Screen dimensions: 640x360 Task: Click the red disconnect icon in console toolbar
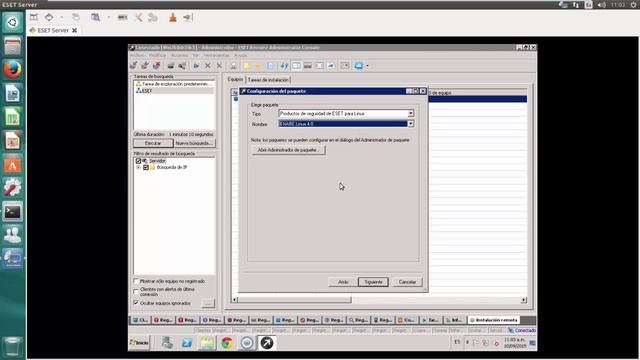click(x=156, y=66)
